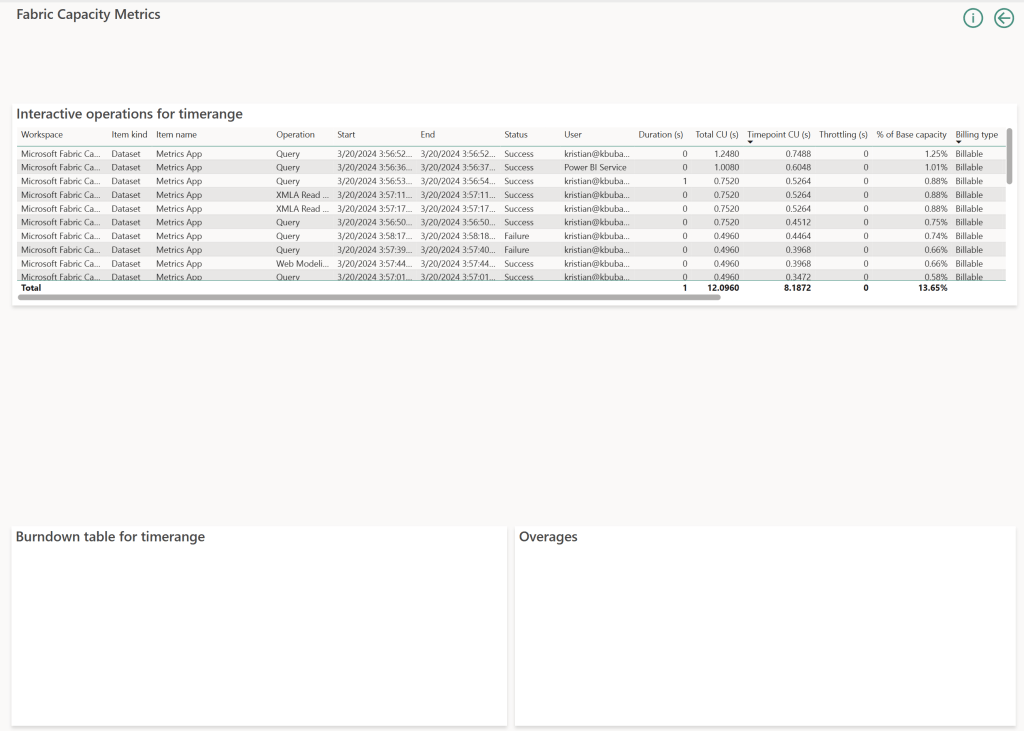Select the first Failure status cell
Image resolution: width=1024 pixels, height=731 pixels.
517,236
